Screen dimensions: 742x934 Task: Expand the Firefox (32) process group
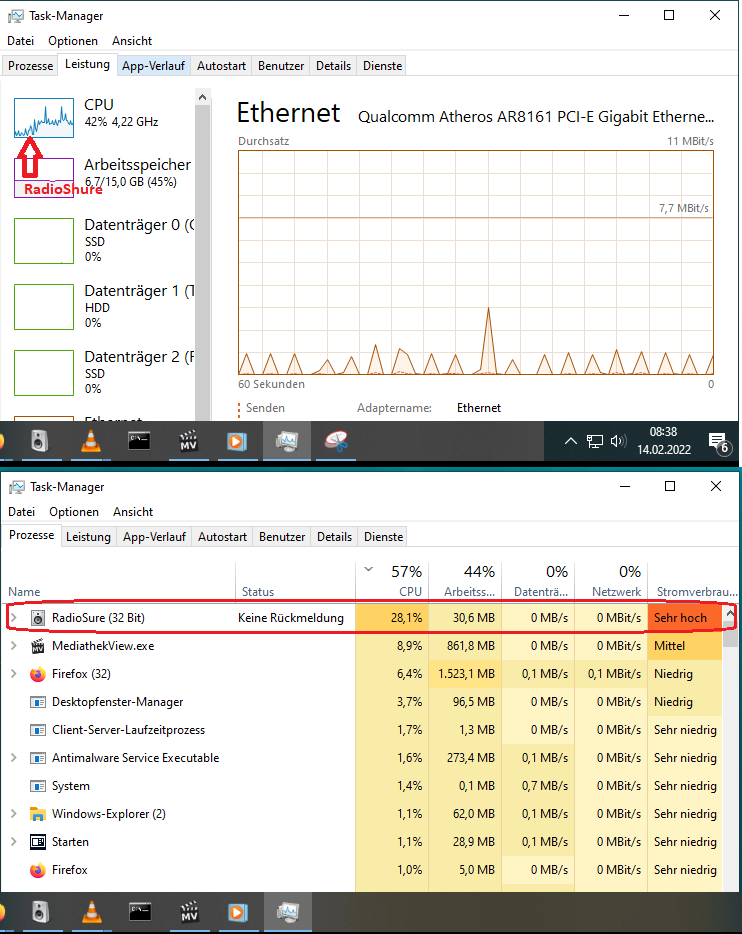point(14,674)
